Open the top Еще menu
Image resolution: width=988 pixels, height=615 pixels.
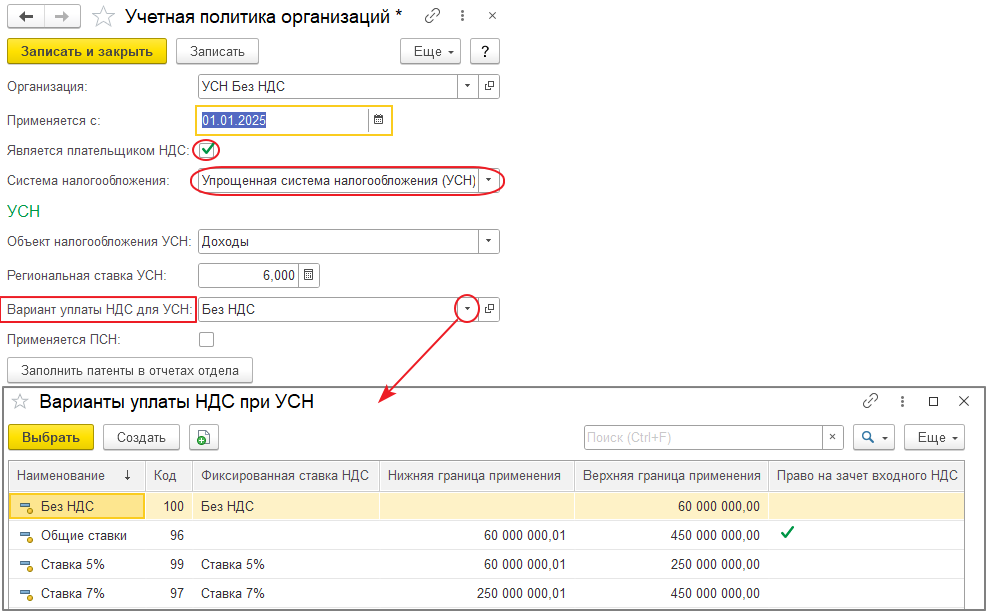tap(430, 52)
